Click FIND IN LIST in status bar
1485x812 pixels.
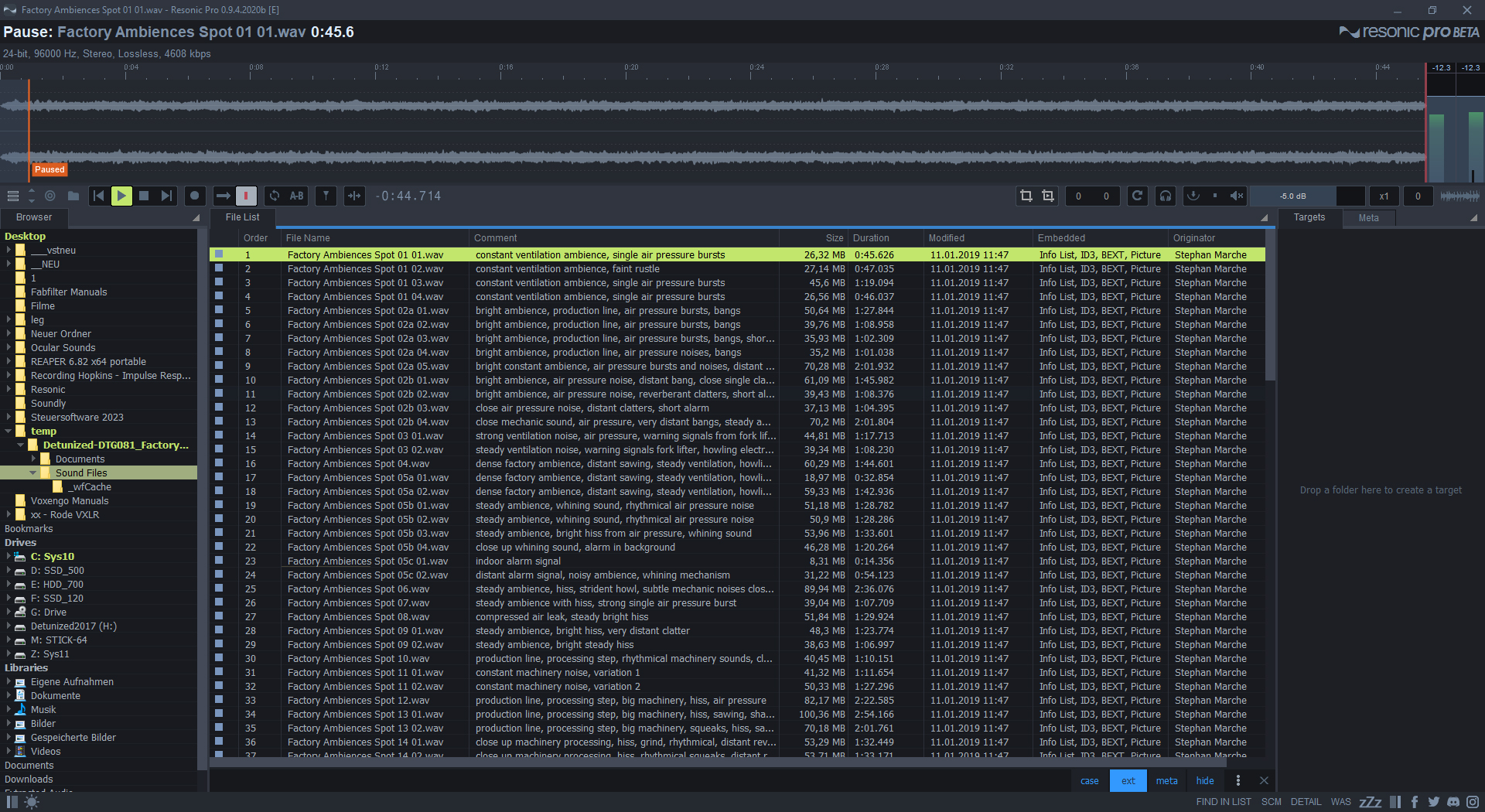click(x=1223, y=802)
